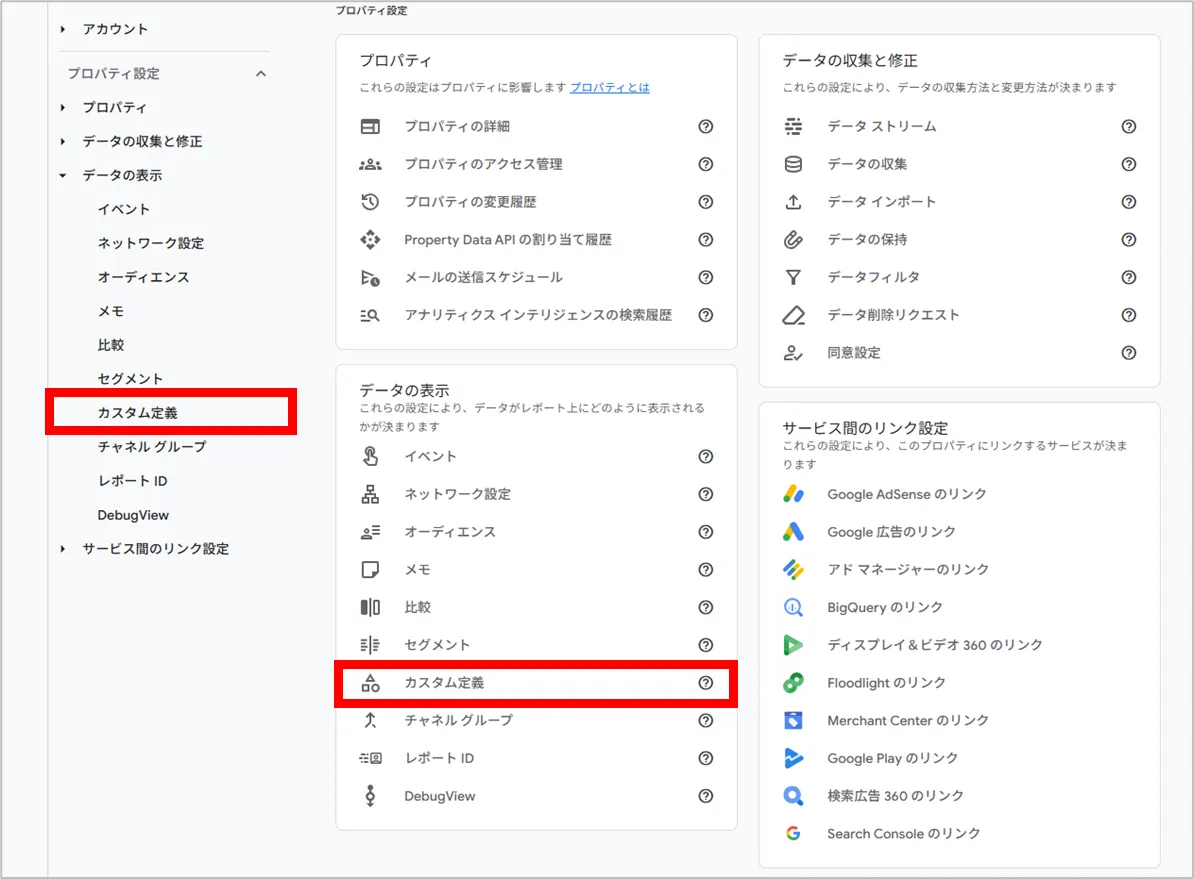This screenshot has width=1194, height=879.
Task: Select the データフィルタ funnel icon
Action: coord(793,277)
